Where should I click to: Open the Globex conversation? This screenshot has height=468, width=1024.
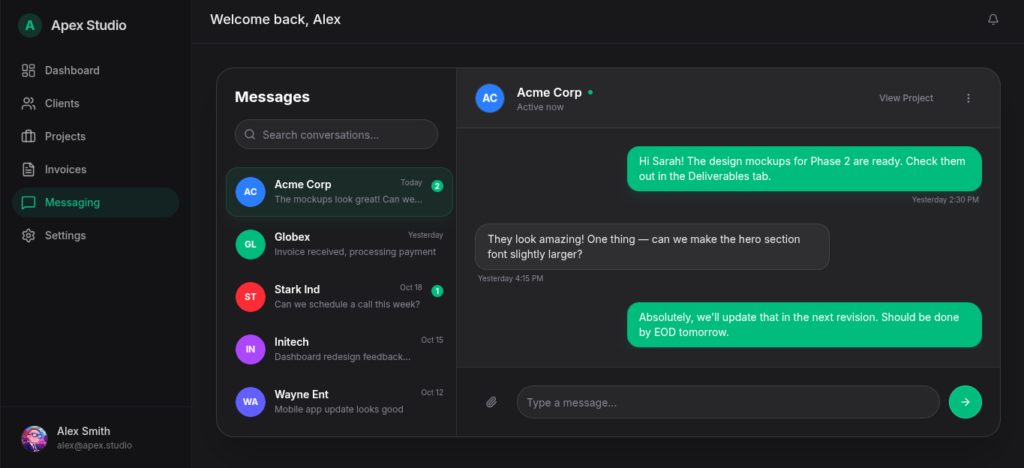(339, 244)
